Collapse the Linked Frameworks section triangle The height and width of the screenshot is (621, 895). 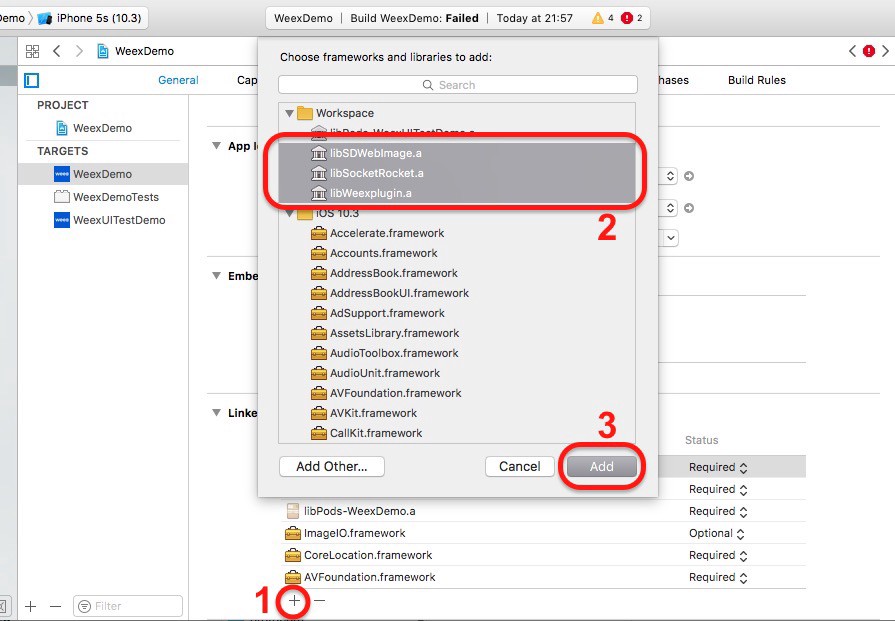[x=216, y=412]
